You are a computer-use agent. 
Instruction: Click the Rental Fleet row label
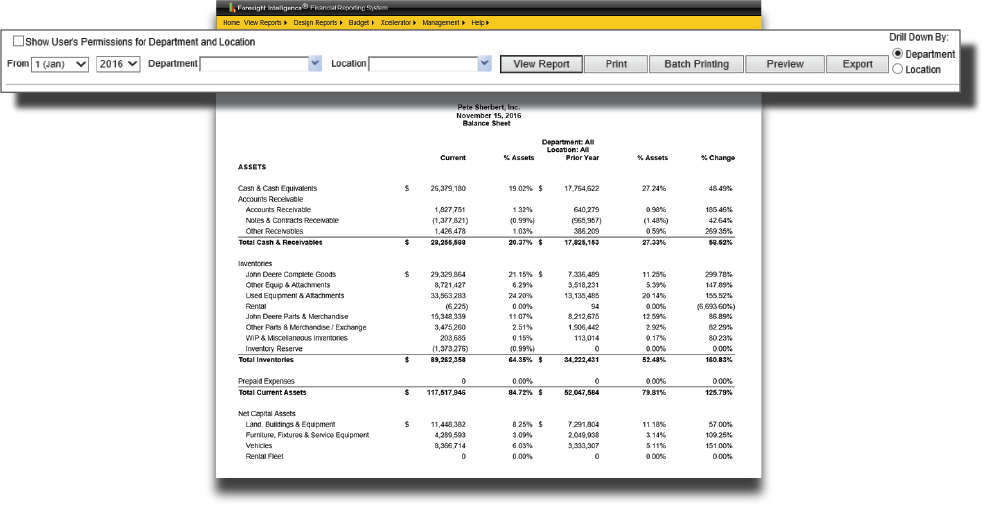(x=264, y=457)
